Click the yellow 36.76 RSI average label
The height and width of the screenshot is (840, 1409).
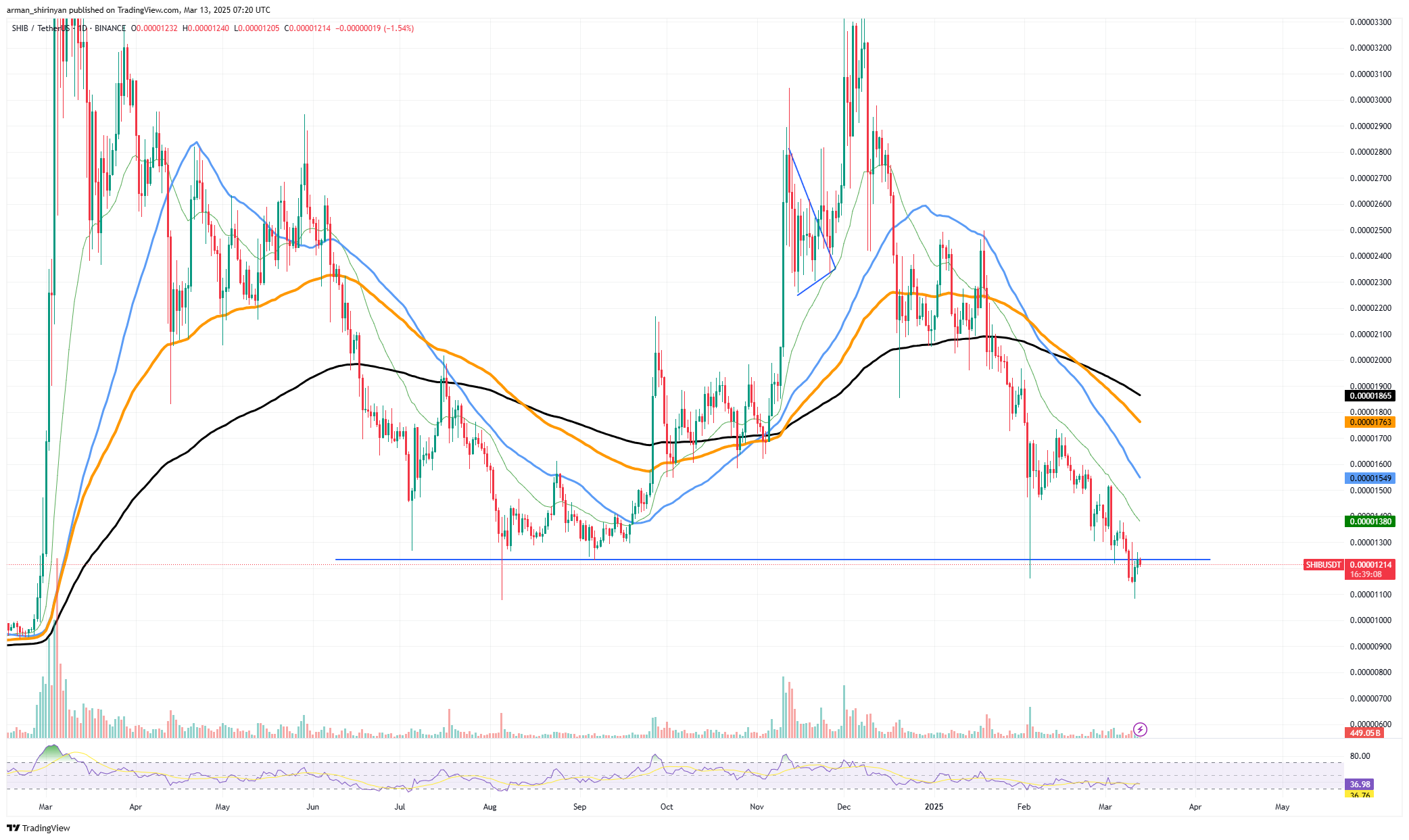[x=1360, y=795]
